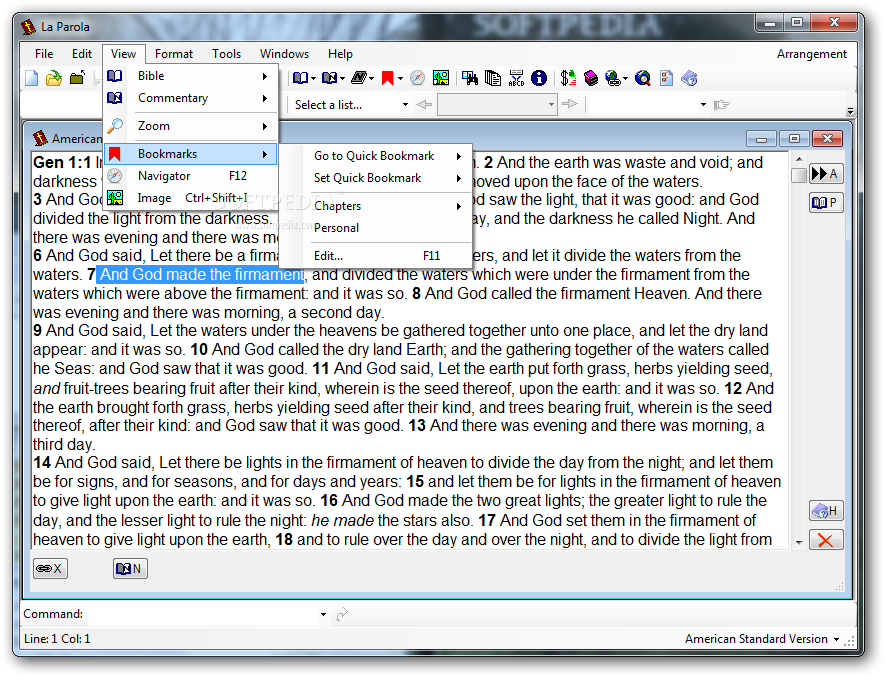Click toolbar overflow arrow at right edge
This screenshot has width=885, height=677.
click(x=850, y=111)
